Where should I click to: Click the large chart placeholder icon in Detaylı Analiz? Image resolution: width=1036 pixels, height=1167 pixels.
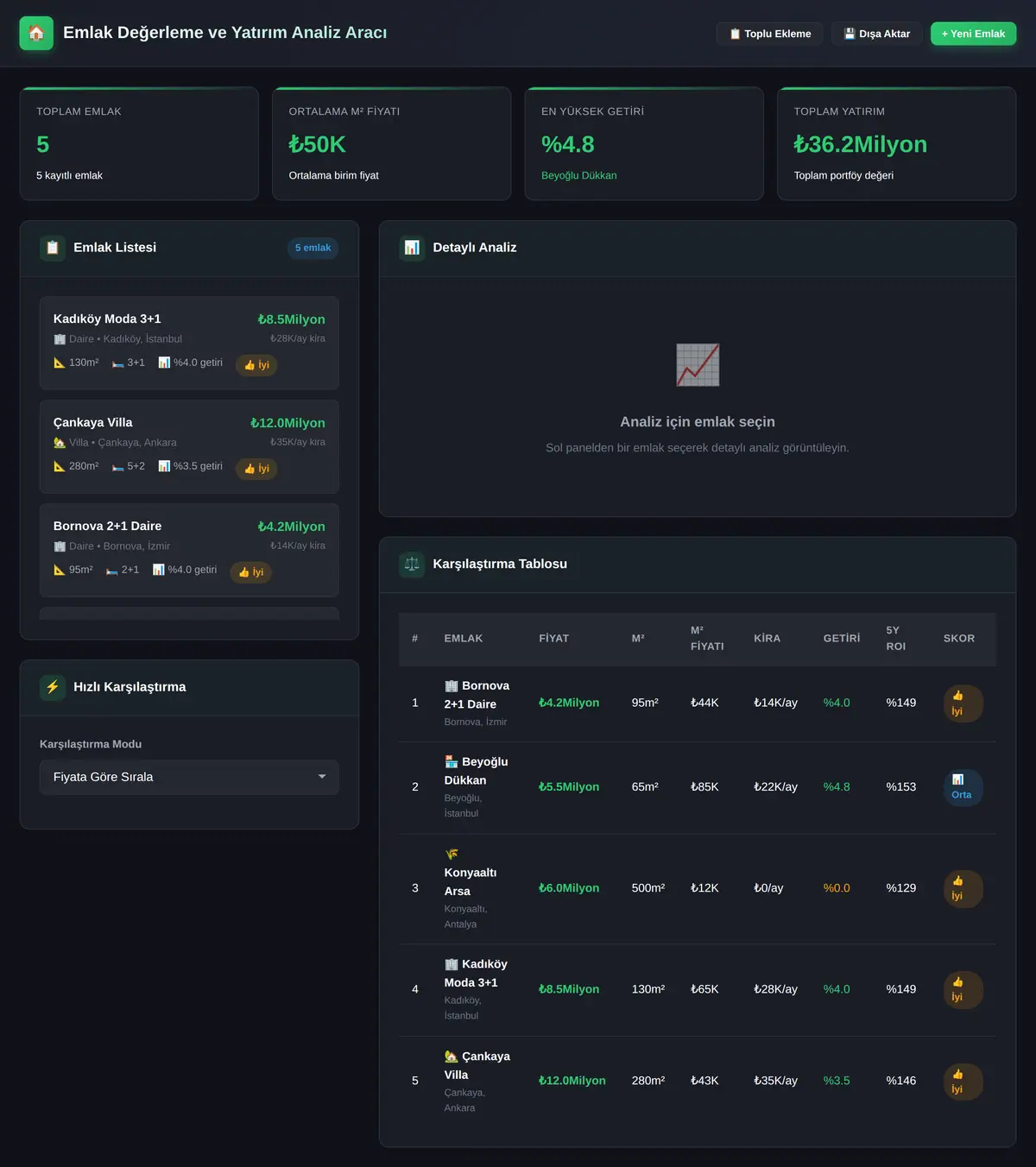click(698, 365)
